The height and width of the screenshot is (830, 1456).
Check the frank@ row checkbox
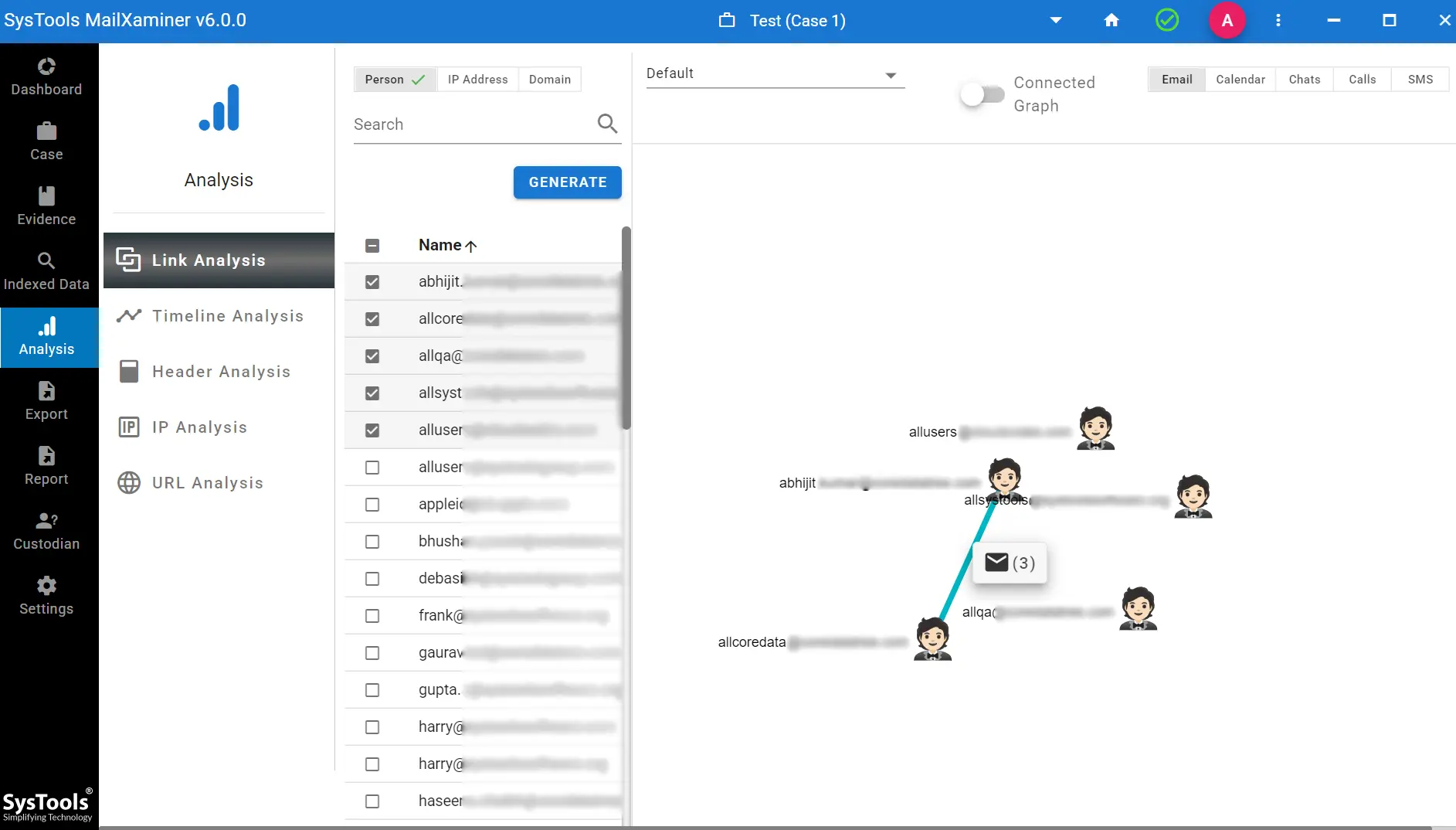click(372, 616)
